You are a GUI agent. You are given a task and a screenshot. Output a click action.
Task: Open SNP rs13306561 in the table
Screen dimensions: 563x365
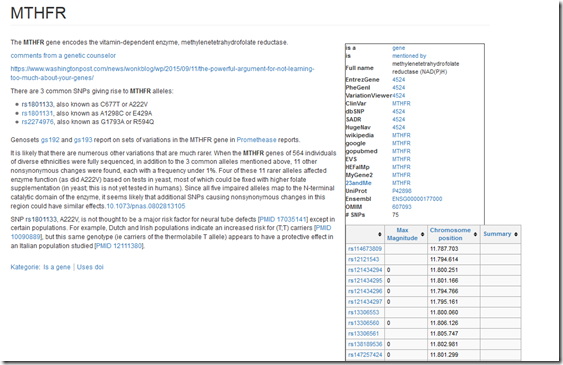coord(363,334)
